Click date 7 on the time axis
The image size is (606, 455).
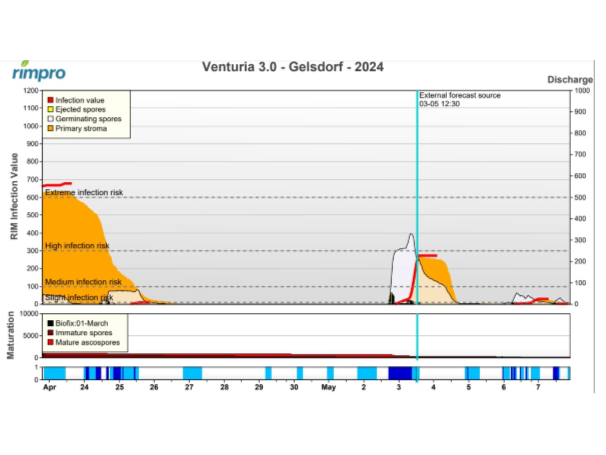click(538, 387)
